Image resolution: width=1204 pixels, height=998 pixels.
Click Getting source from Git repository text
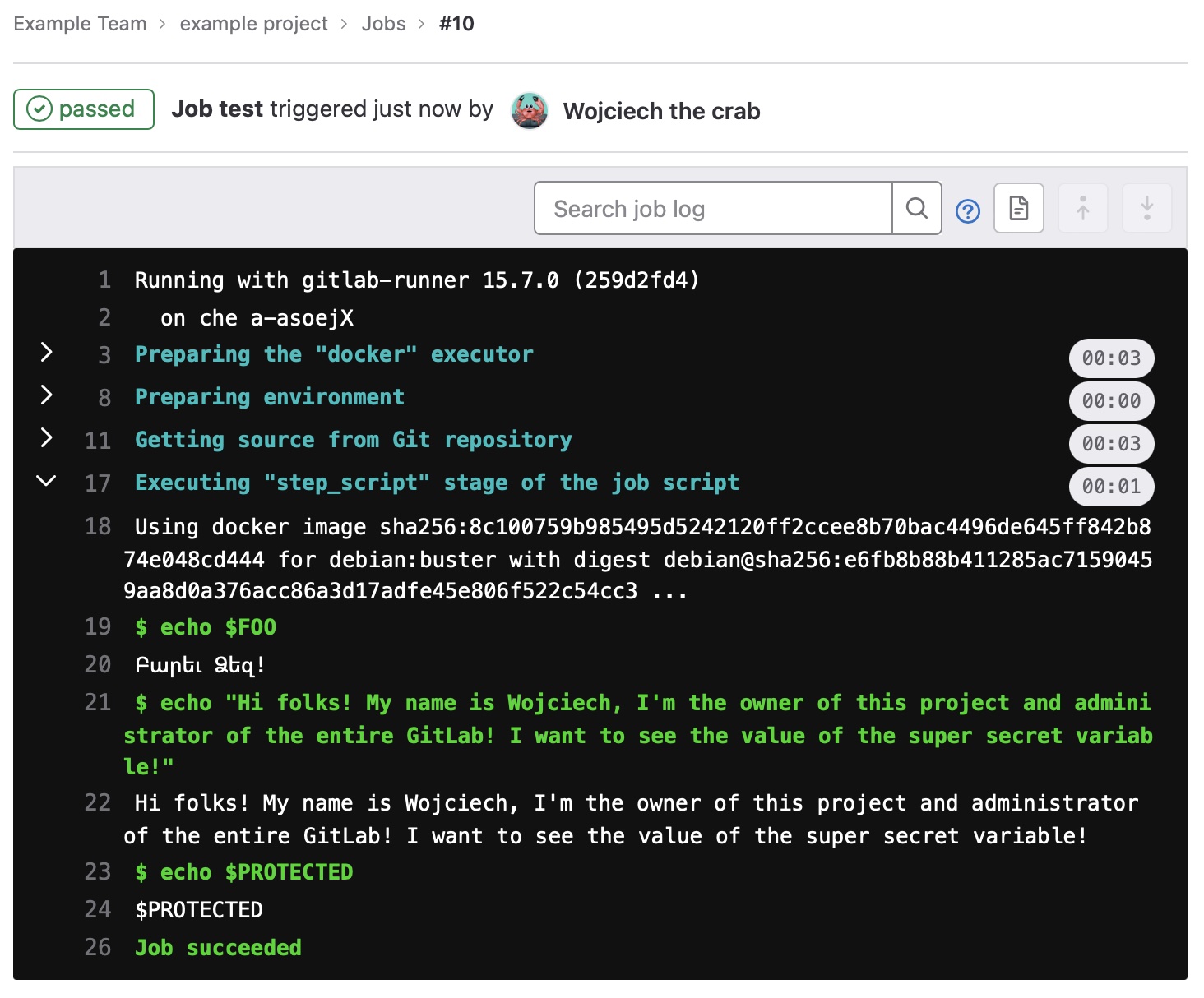354,440
